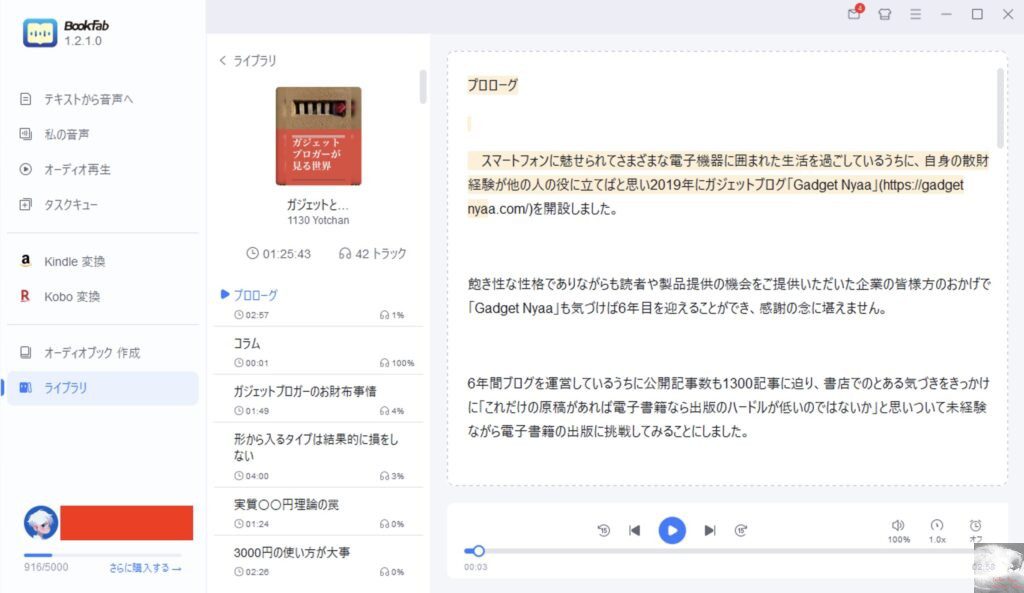Rewind 15 seconds icon
This screenshot has width=1024, height=593.
pos(603,530)
